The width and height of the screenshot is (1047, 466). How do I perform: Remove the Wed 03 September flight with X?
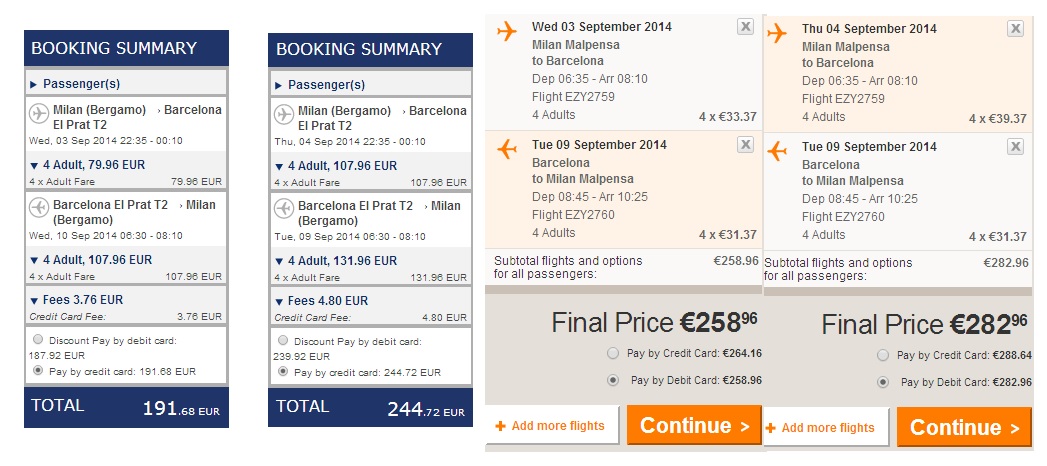(745, 28)
